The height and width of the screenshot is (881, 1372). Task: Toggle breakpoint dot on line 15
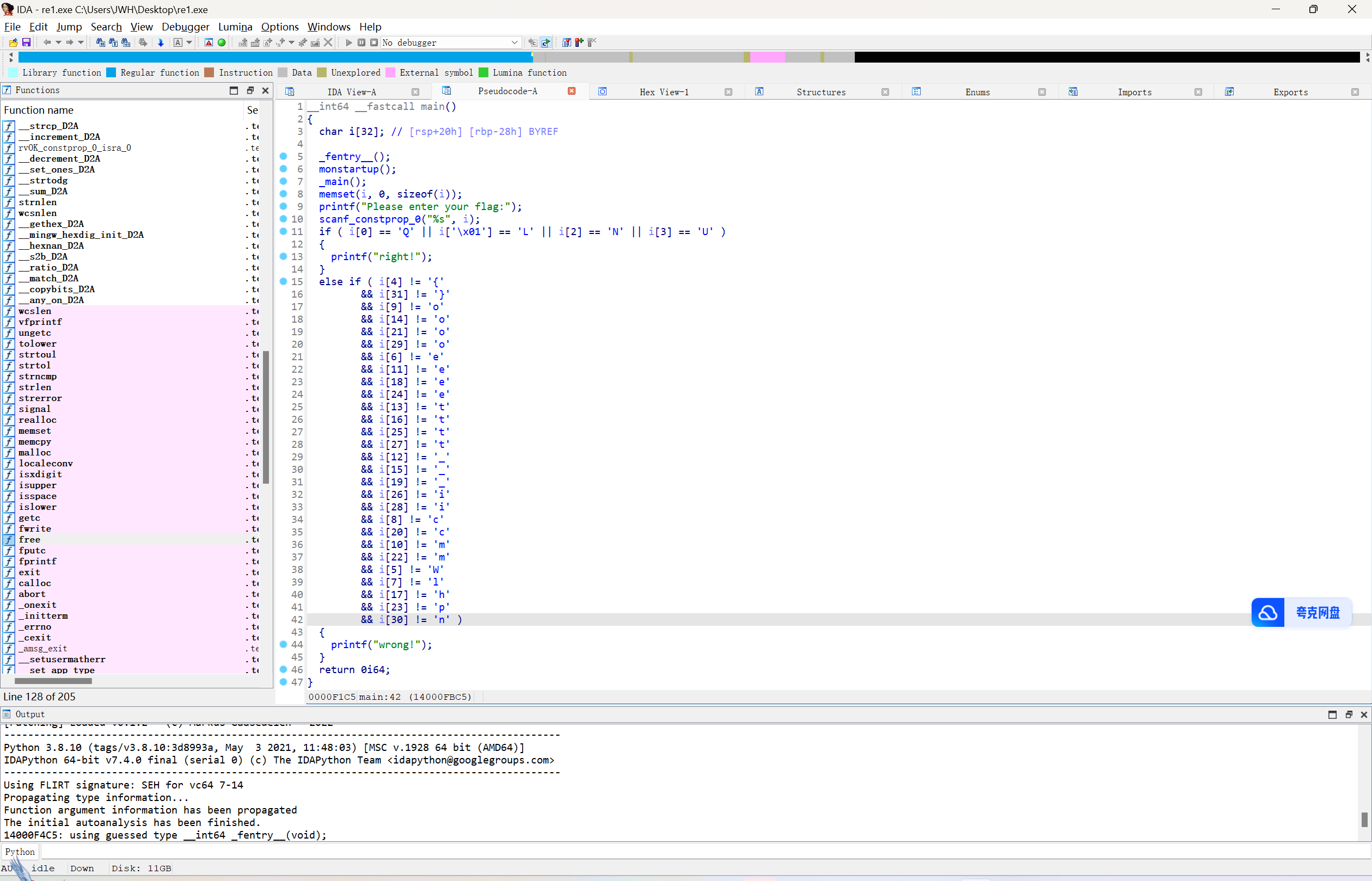[283, 281]
